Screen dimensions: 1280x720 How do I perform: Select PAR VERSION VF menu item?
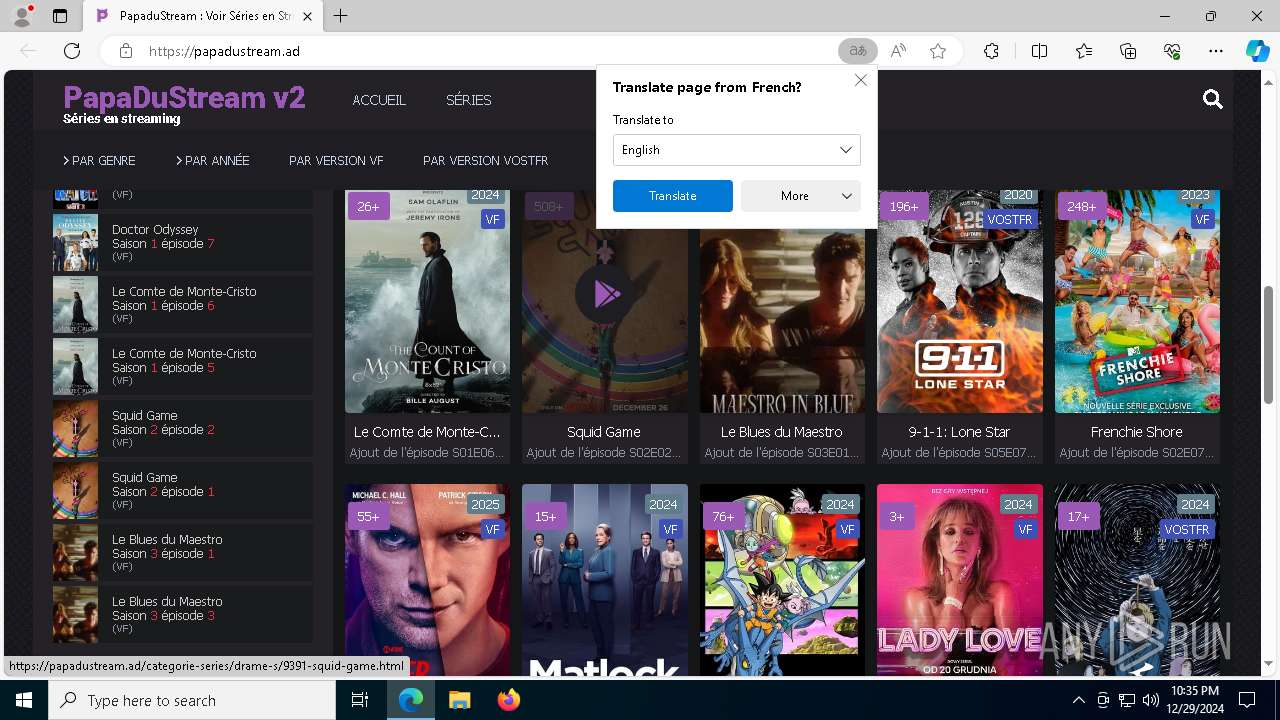pos(336,160)
